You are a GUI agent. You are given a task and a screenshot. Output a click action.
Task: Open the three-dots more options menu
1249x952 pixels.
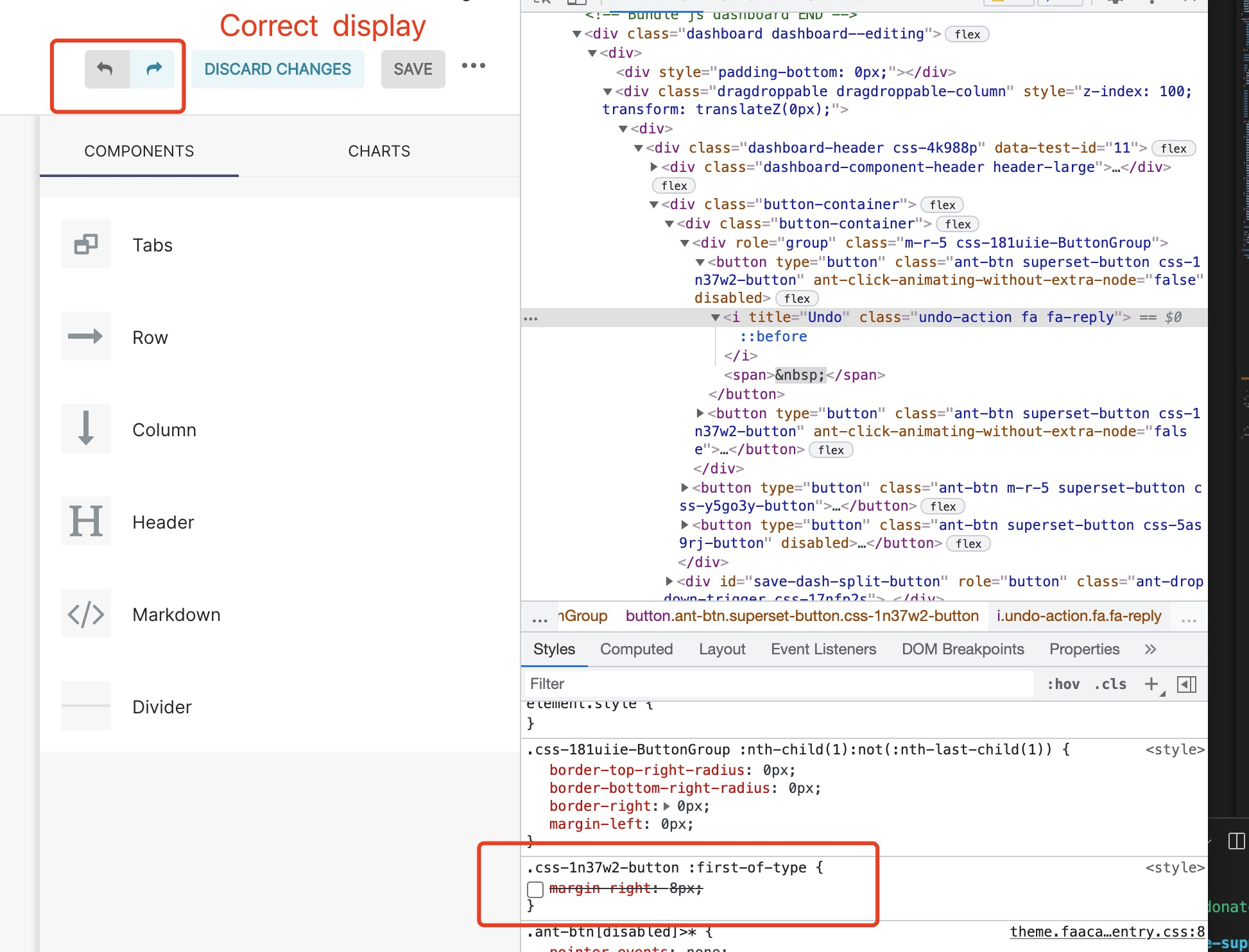[474, 66]
